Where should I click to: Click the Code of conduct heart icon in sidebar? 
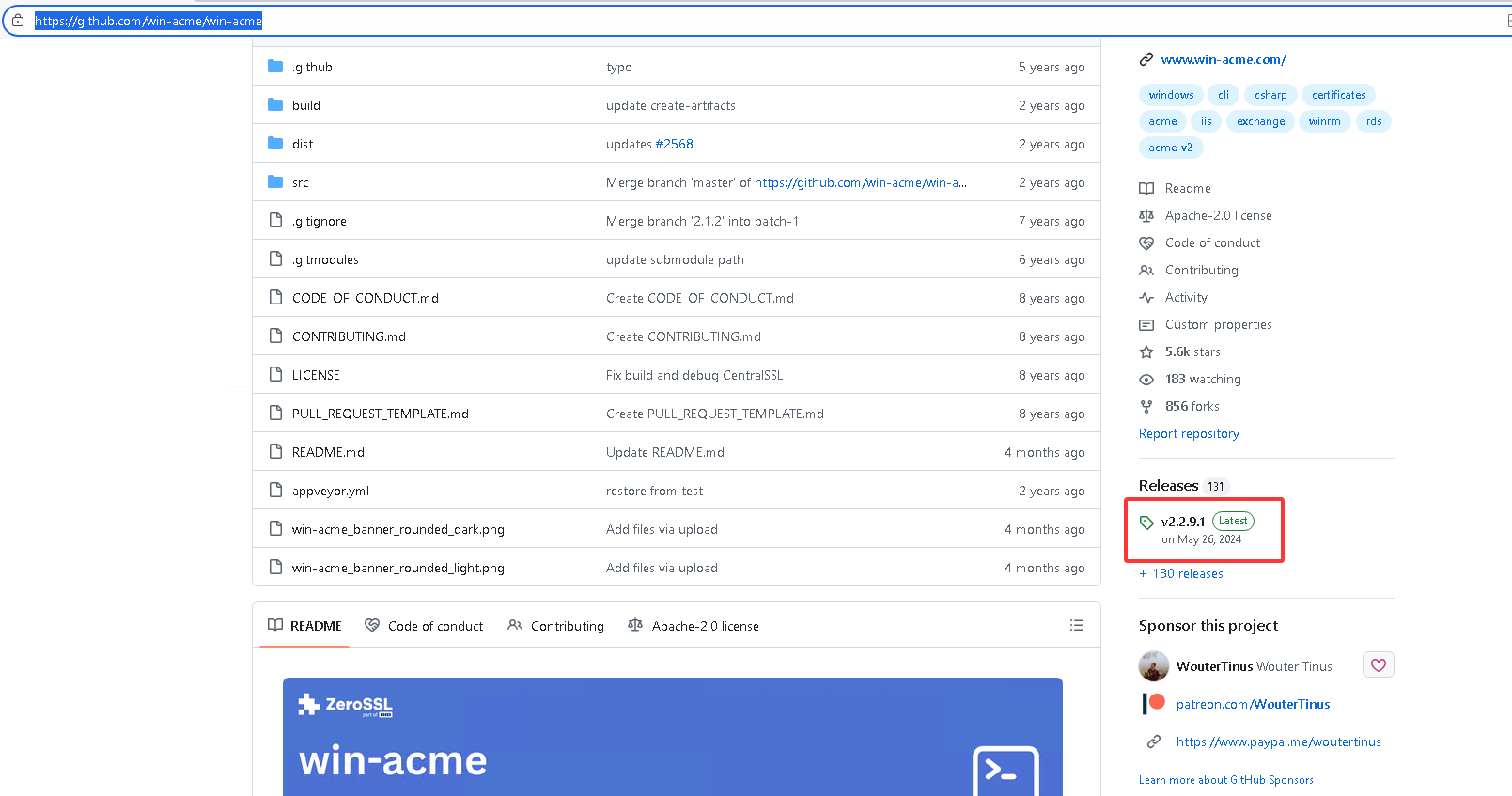1146,242
